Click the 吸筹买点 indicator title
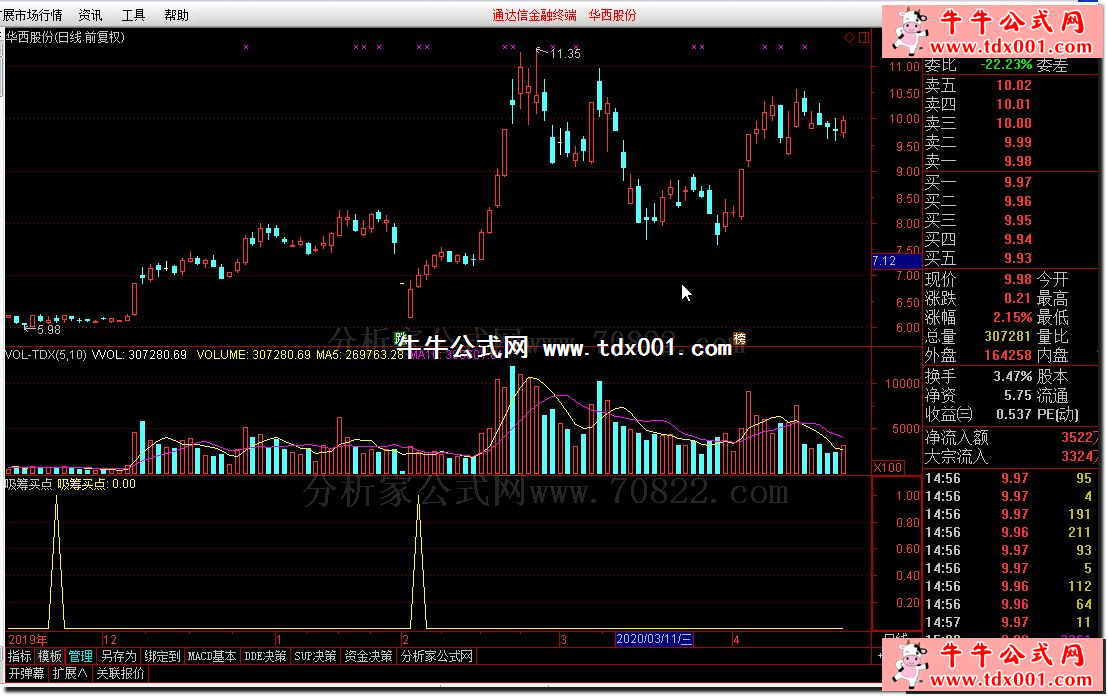The width and height of the screenshot is (1108, 696). coord(29,484)
